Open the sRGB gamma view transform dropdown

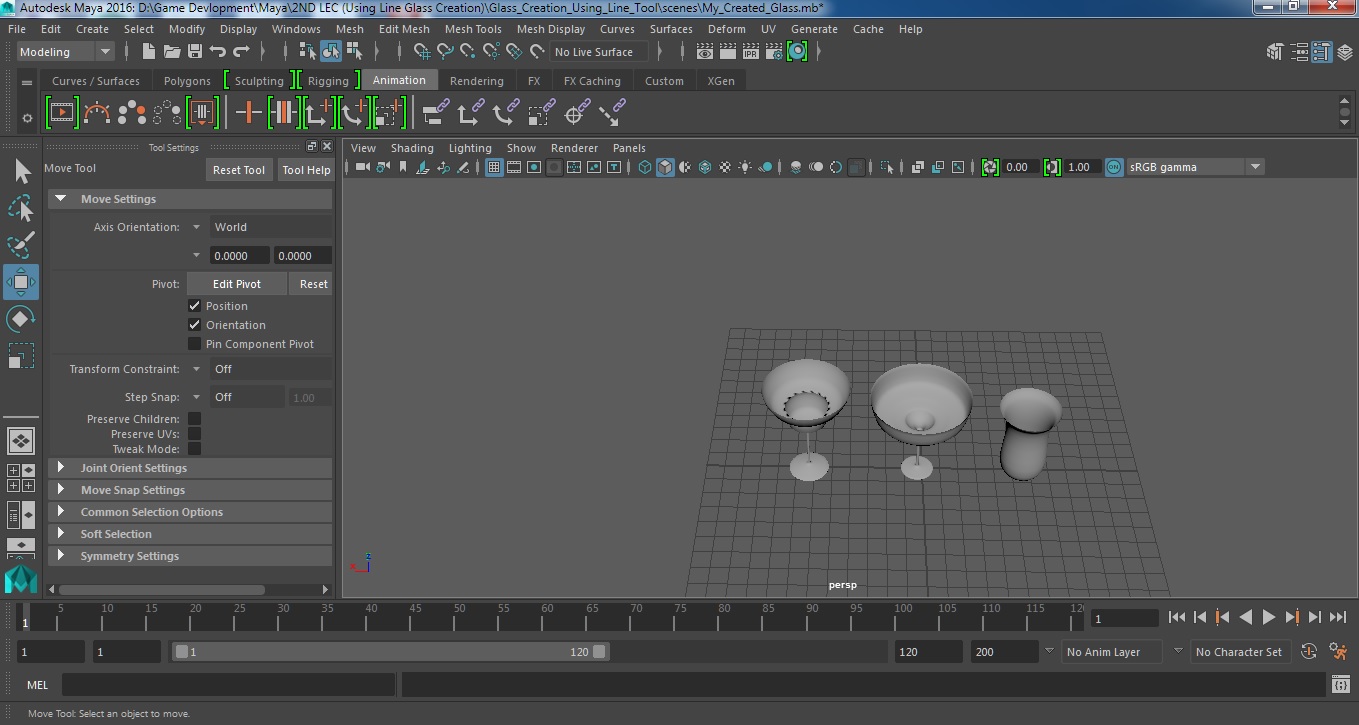coord(1195,167)
